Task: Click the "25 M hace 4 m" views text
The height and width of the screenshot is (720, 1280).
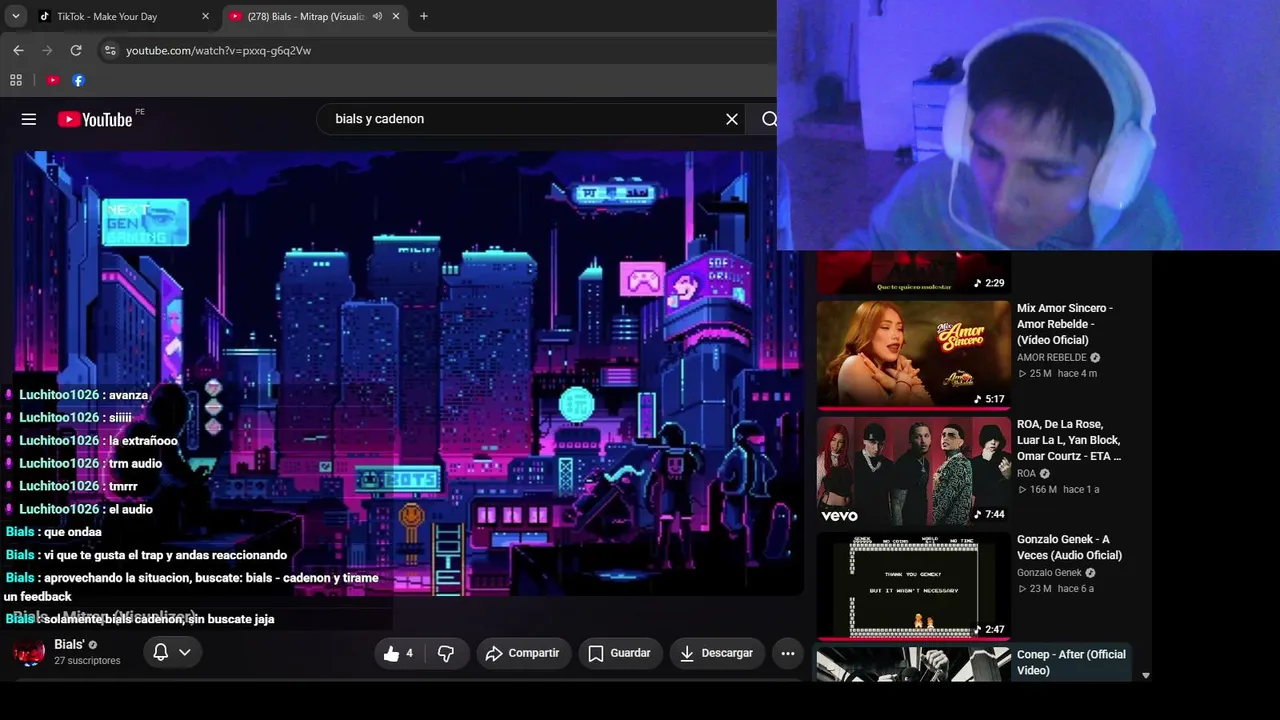Action: pyautogui.click(x=1057, y=373)
